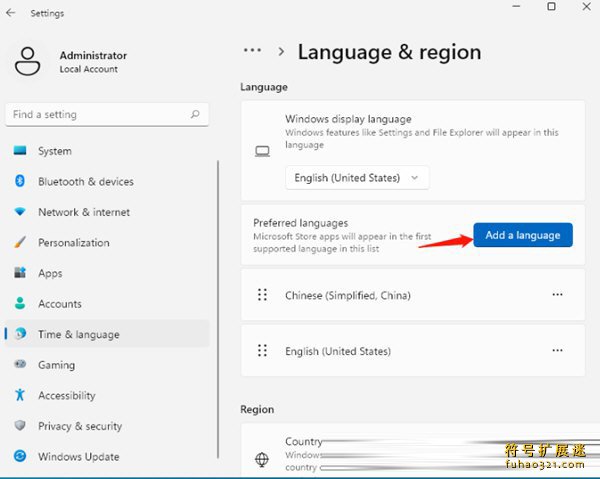The width and height of the screenshot is (600, 479).
Task: Go to Windows Update page
Action: [x=78, y=457]
